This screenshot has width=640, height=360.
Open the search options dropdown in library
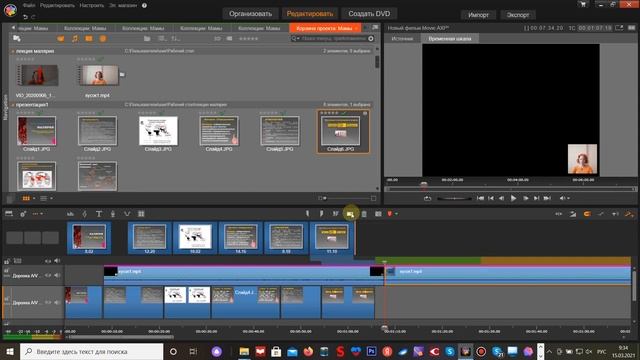[x=296, y=39]
